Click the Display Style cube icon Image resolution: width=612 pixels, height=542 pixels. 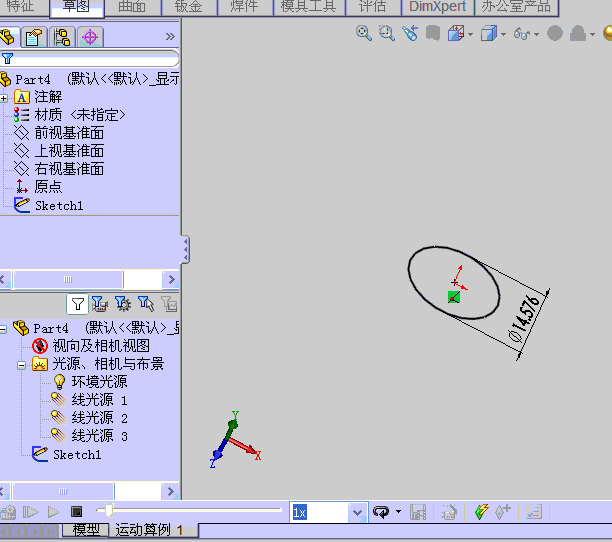click(x=489, y=33)
